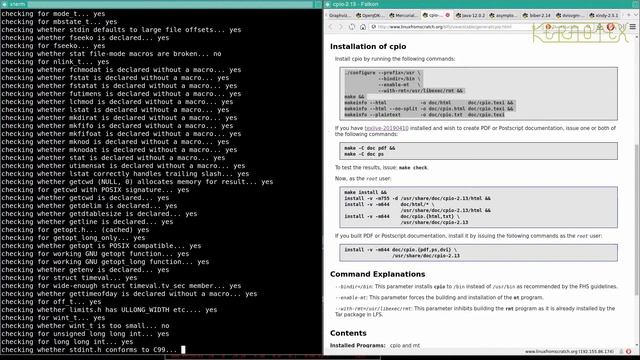
Task: Click xterm line 'wint_t is too small... no'
Action: click(x=85, y=326)
